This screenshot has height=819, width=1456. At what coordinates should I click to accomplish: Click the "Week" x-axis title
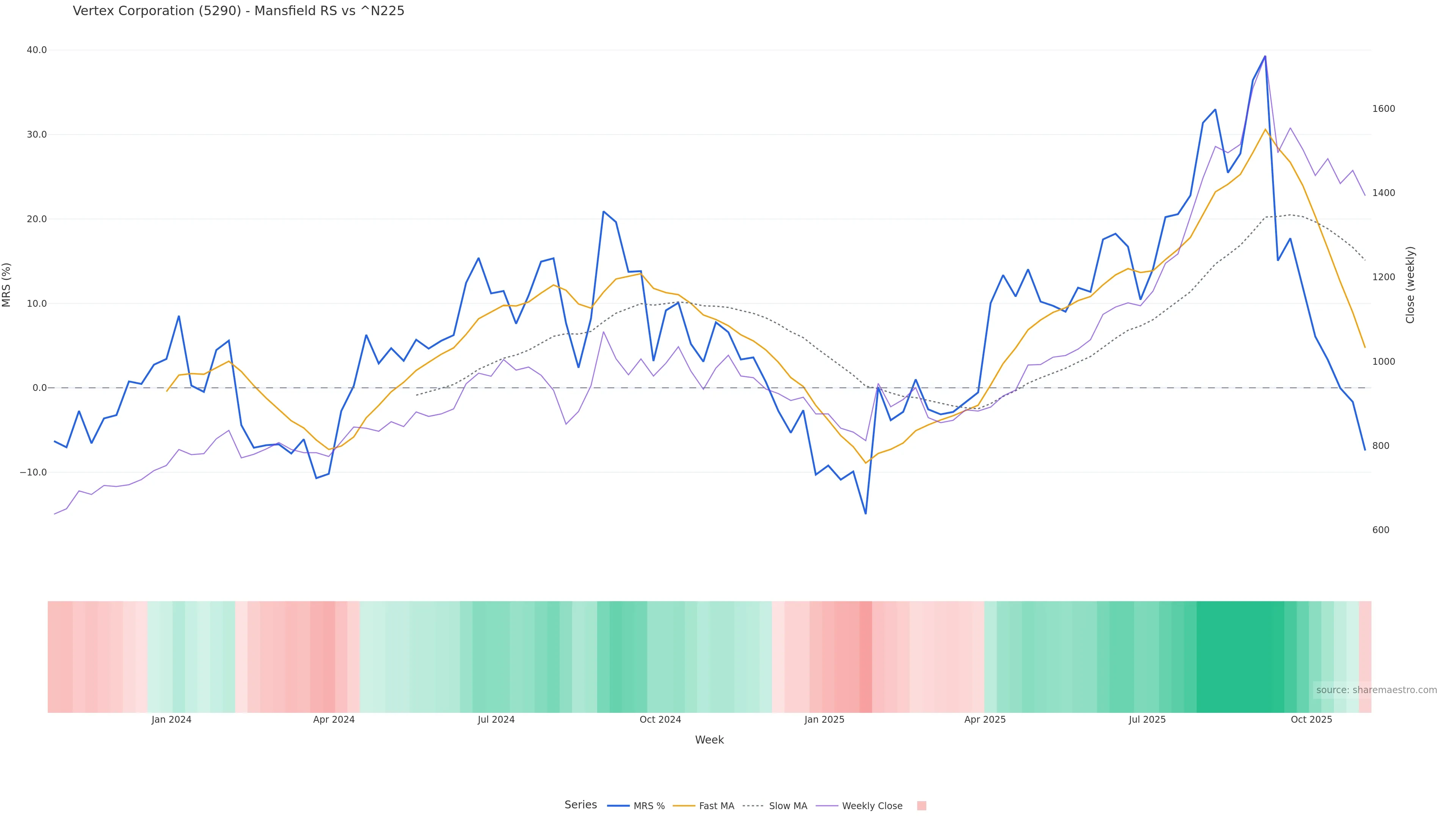709,740
